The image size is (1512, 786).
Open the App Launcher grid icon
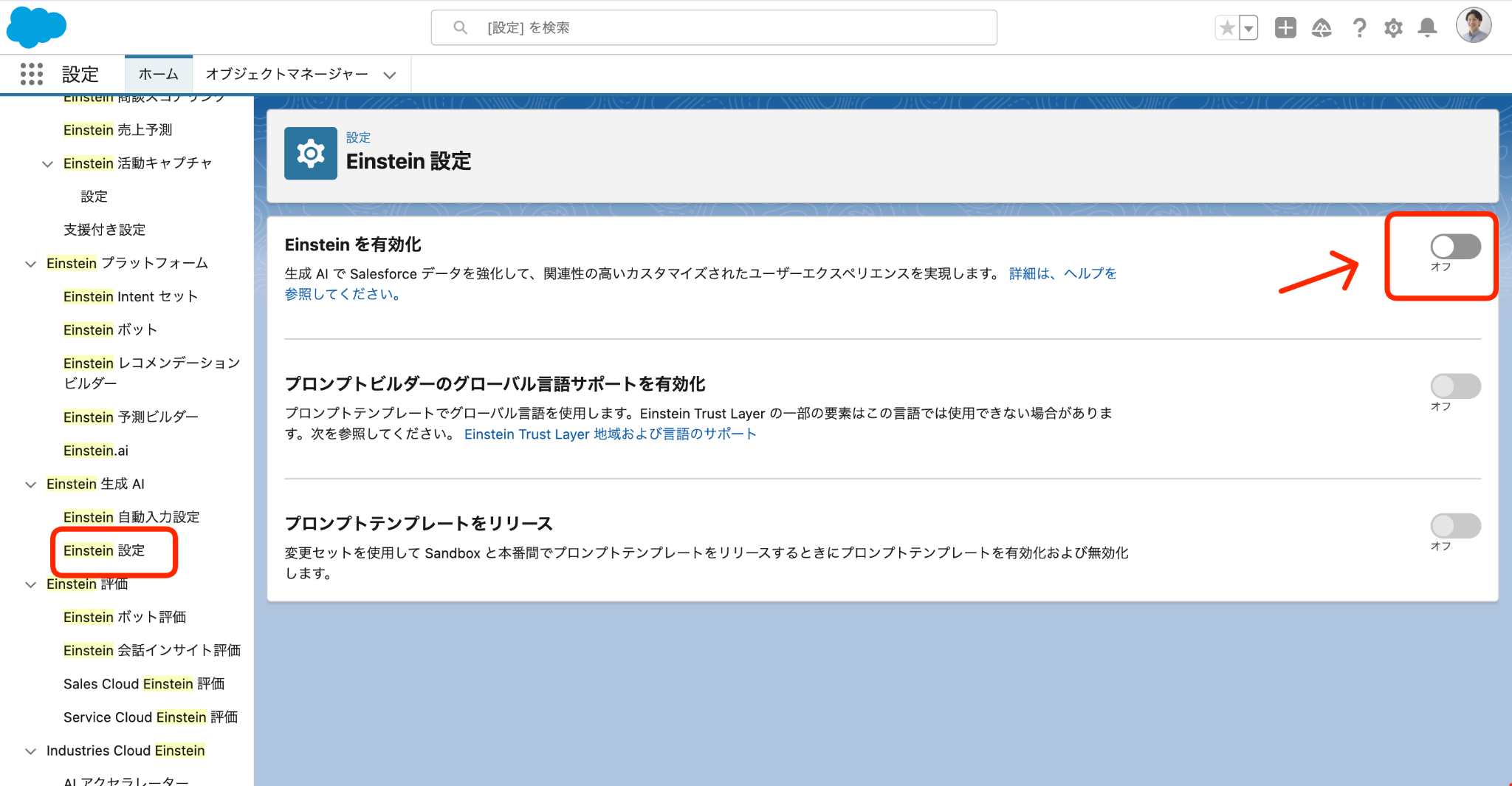32,74
